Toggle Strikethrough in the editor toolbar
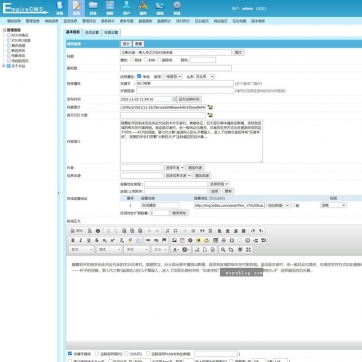The height and width of the screenshot is (362, 362). [97, 240]
